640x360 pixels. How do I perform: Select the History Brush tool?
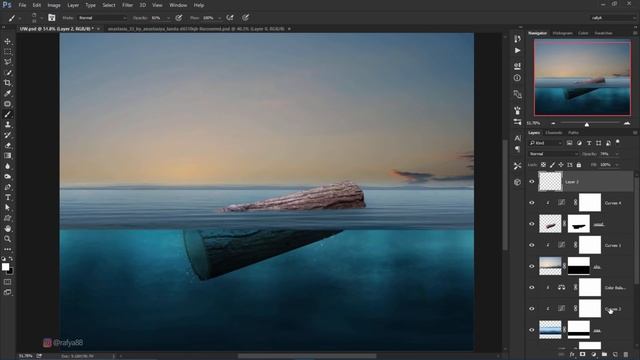click(7, 135)
